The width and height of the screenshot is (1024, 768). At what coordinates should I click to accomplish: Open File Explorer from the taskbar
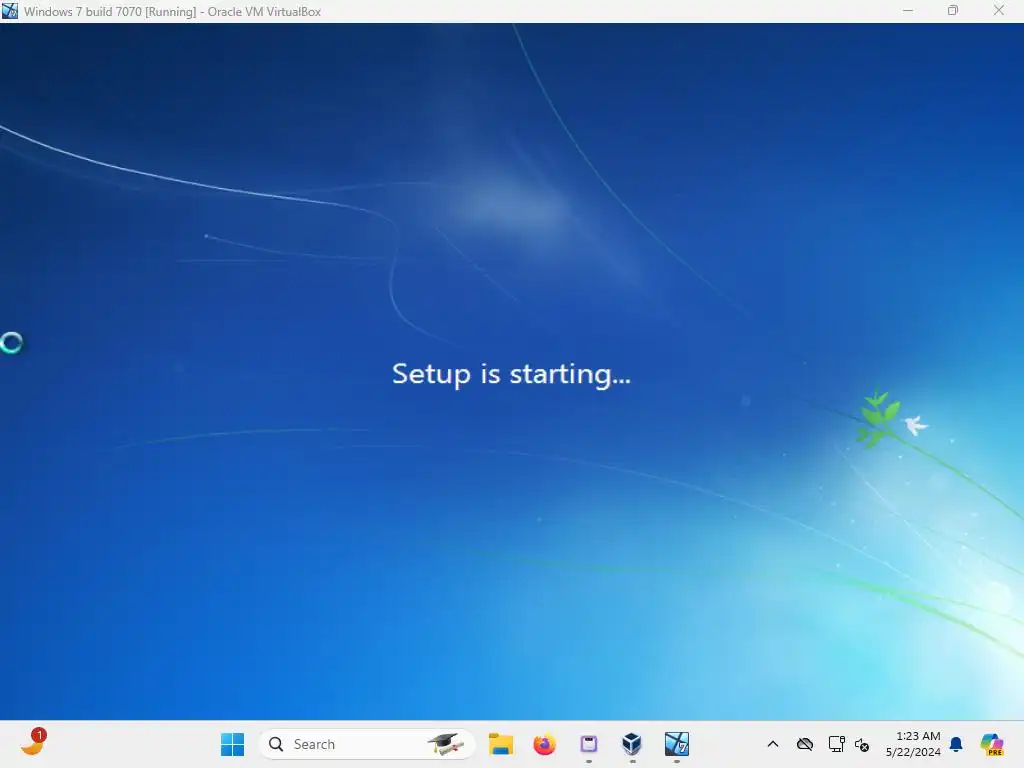click(501, 744)
